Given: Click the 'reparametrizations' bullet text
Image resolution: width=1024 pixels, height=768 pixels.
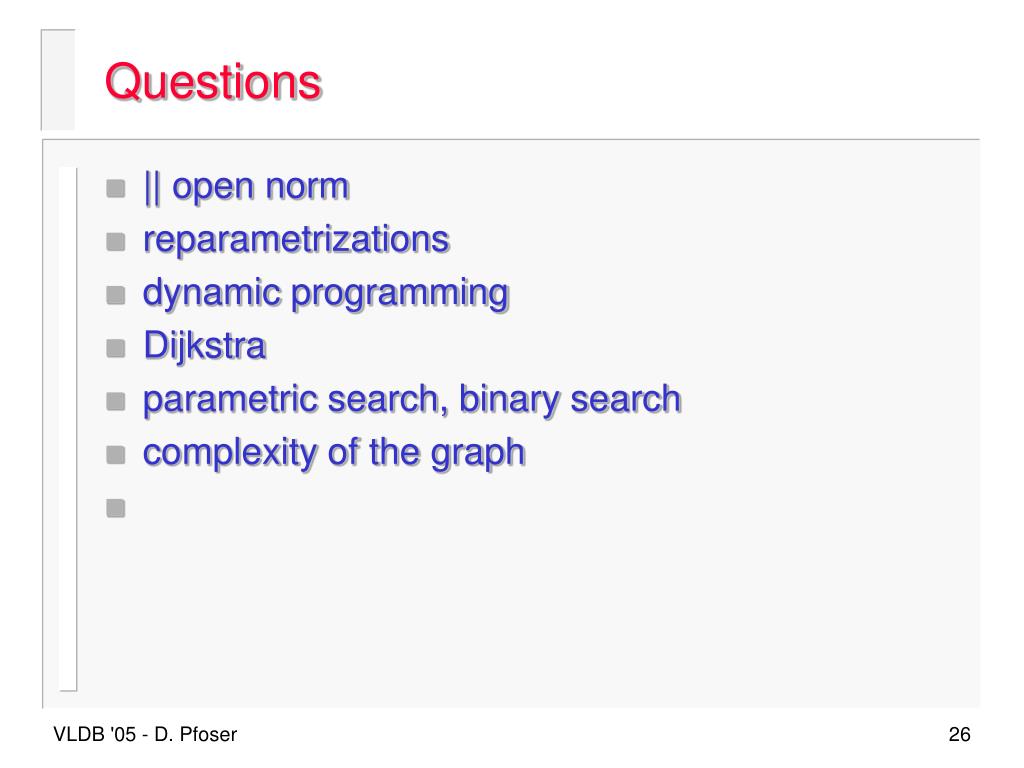Looking at the screenshot, I should tap(296, 240).
